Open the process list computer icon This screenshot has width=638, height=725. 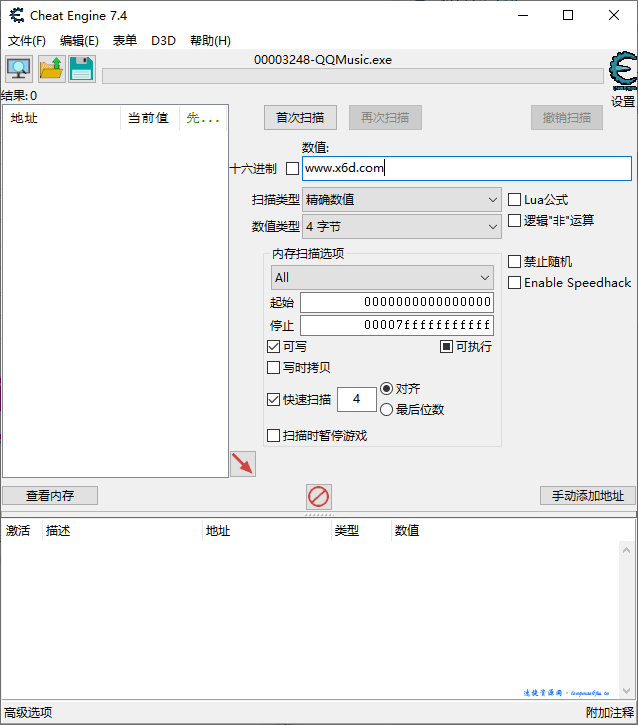point(19,69)
